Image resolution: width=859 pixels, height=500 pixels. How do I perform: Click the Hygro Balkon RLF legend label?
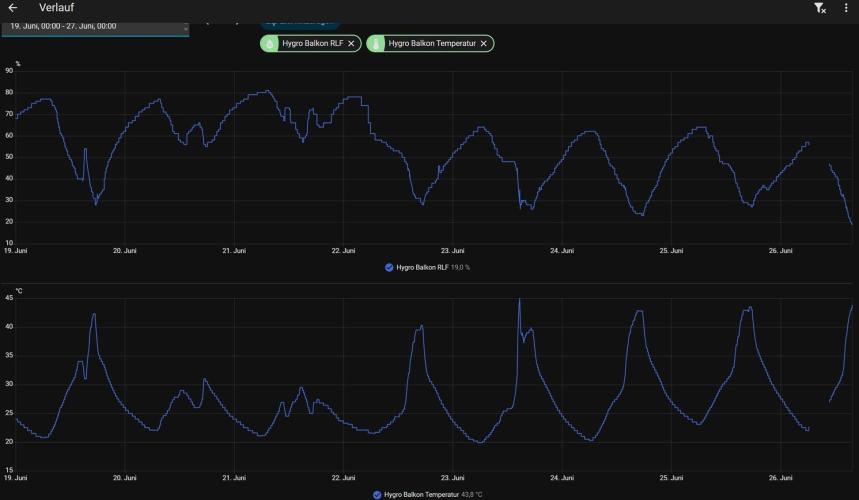422,267
